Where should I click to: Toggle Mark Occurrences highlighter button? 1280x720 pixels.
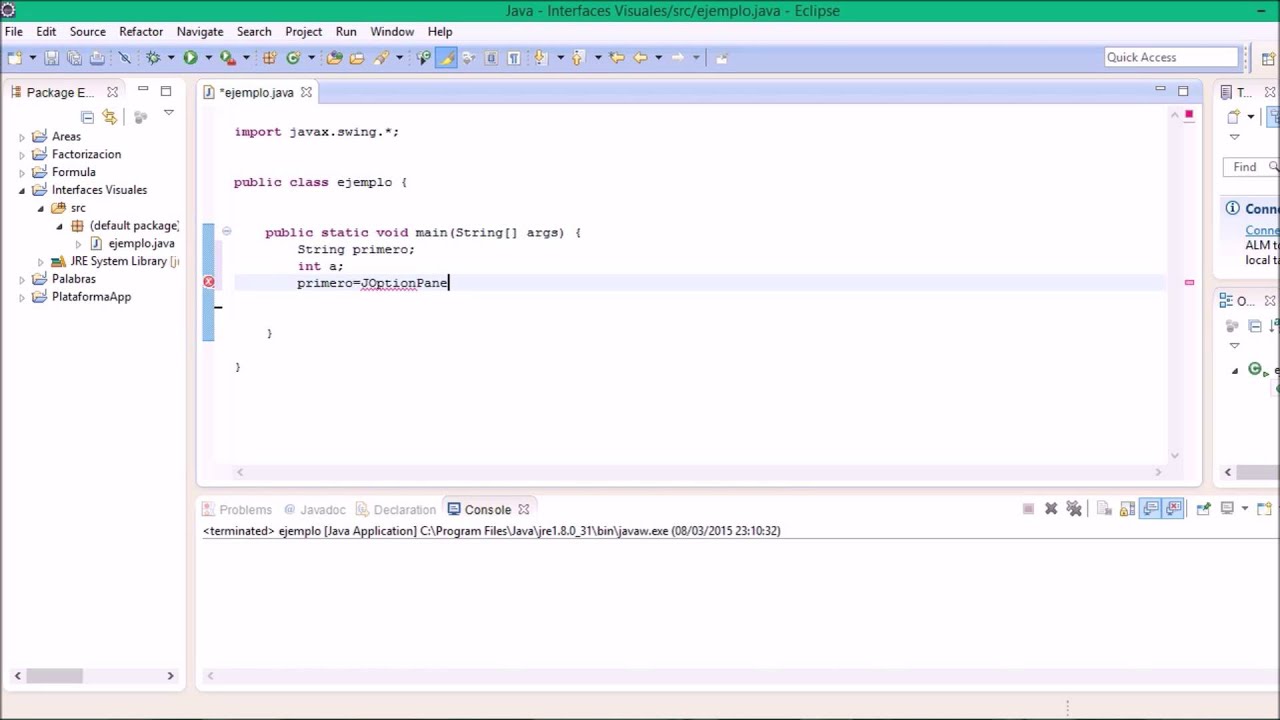(447, 58)
